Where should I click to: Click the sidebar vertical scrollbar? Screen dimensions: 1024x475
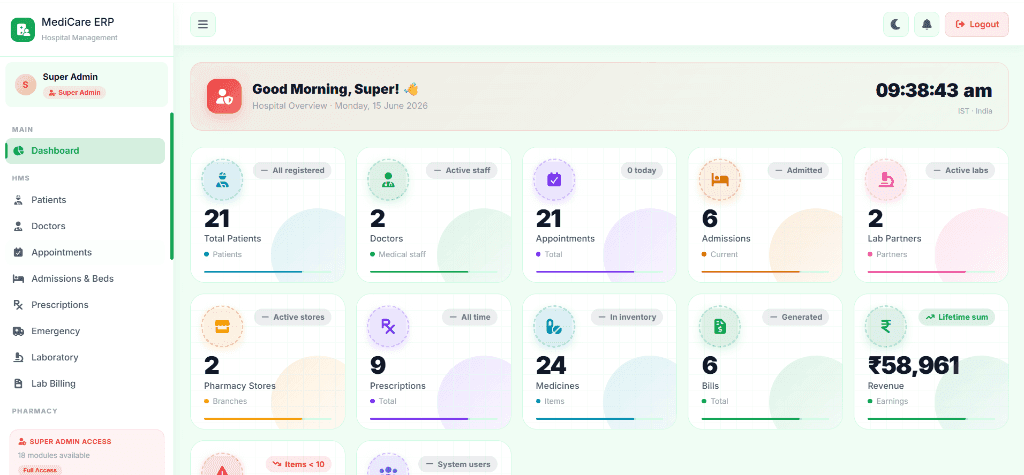coord(172,186)
